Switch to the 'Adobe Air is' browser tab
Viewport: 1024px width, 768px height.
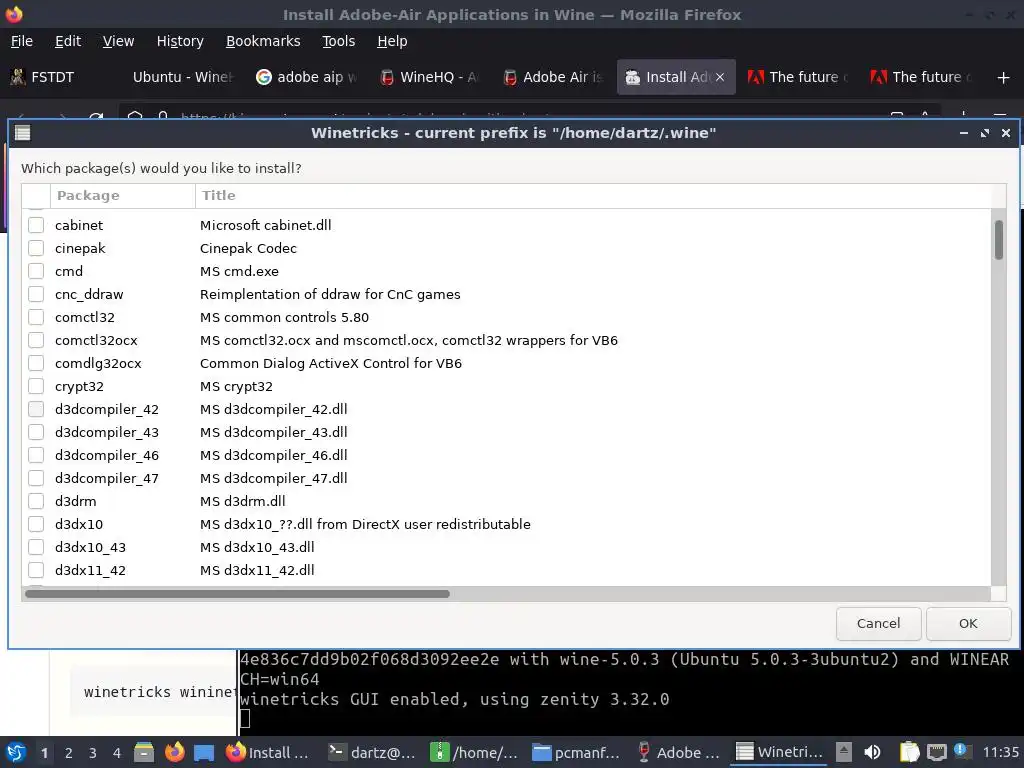pos(552,77)
